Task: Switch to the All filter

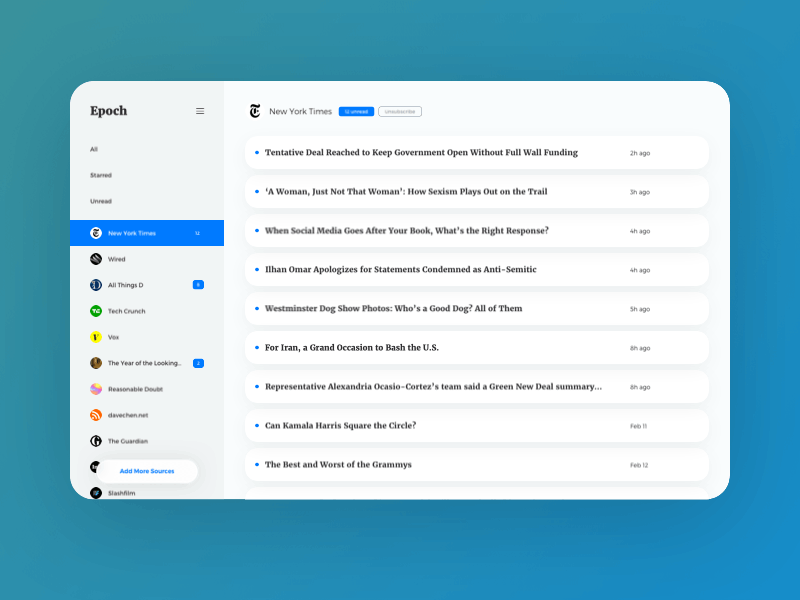Action: 93,149
